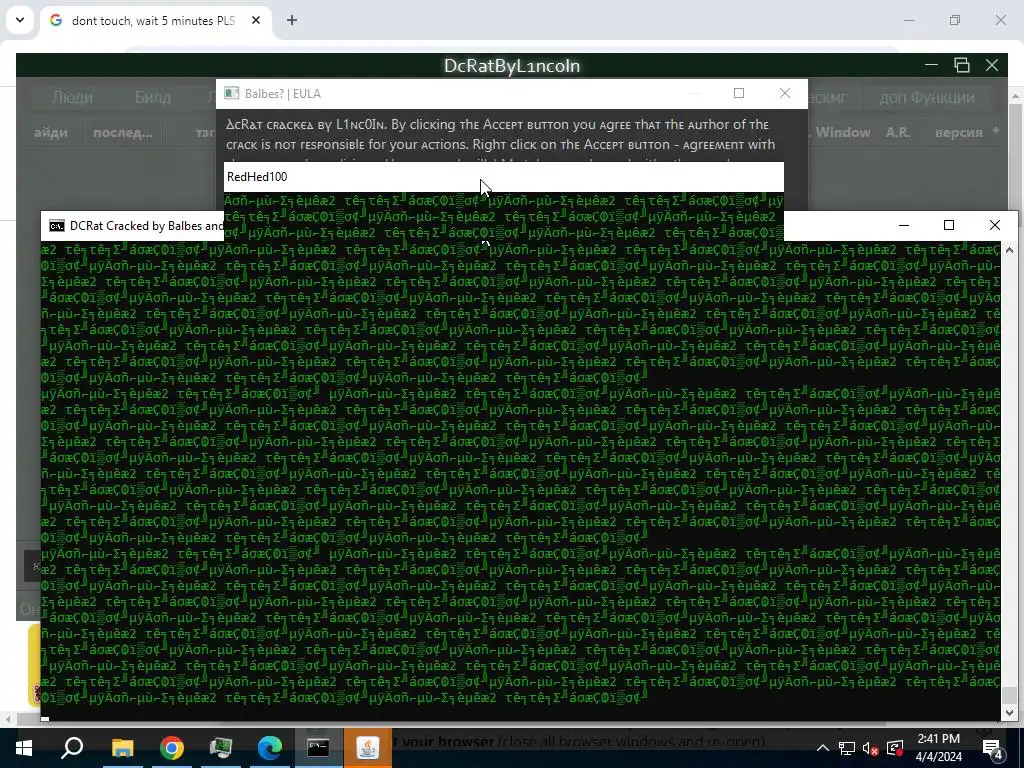The image size is (1024, 768).
Task: Click the console scrollbar up arrow
Action: click(1010, 250)
